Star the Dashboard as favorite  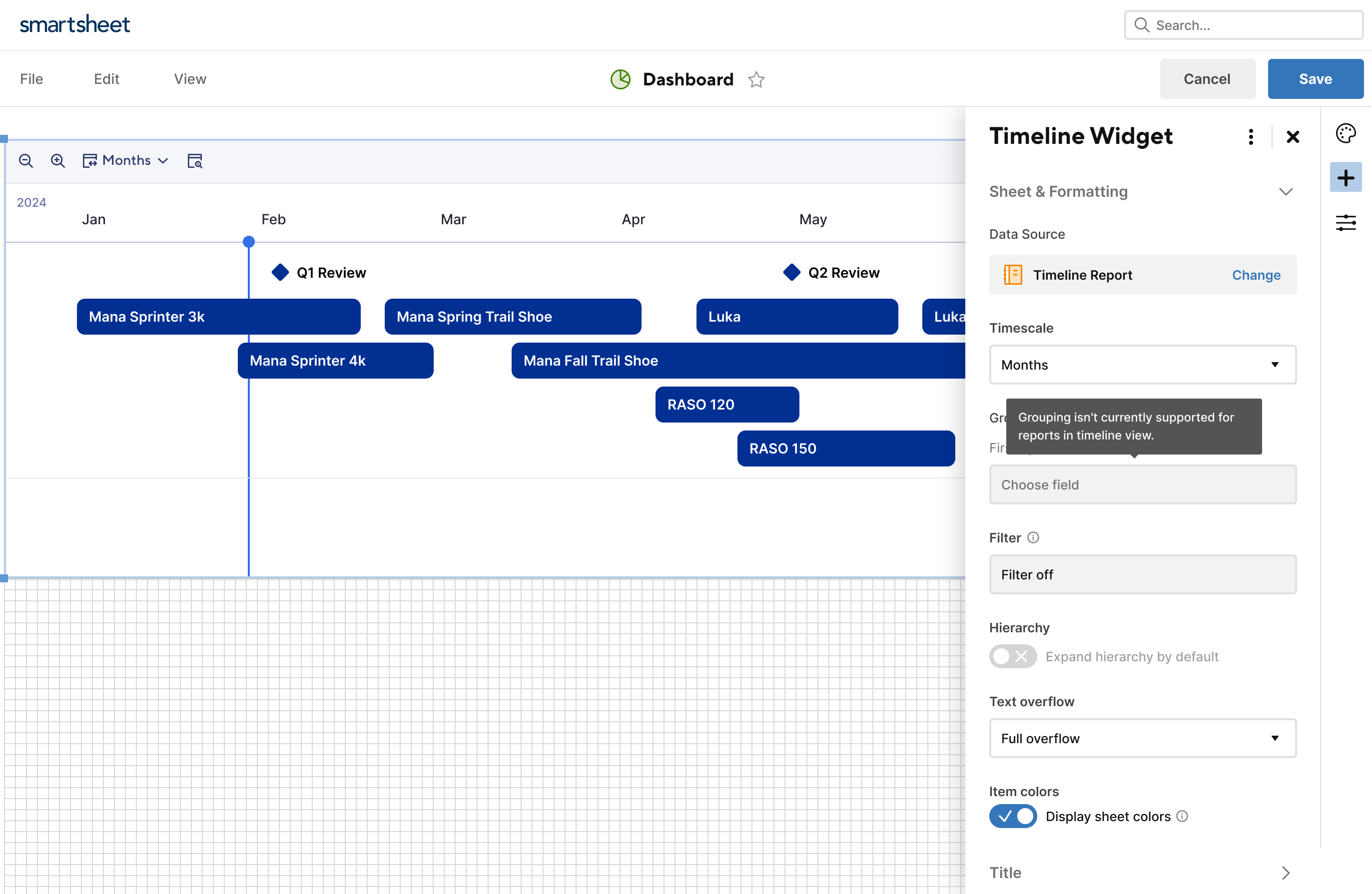coord(756,79)
